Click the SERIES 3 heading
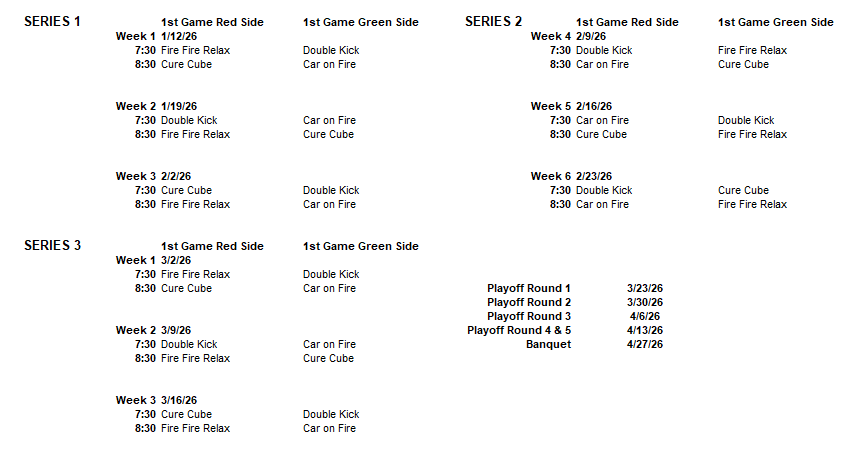Image resolution: width=844 pixels, height=449 pixels. [x=52, y=245]
